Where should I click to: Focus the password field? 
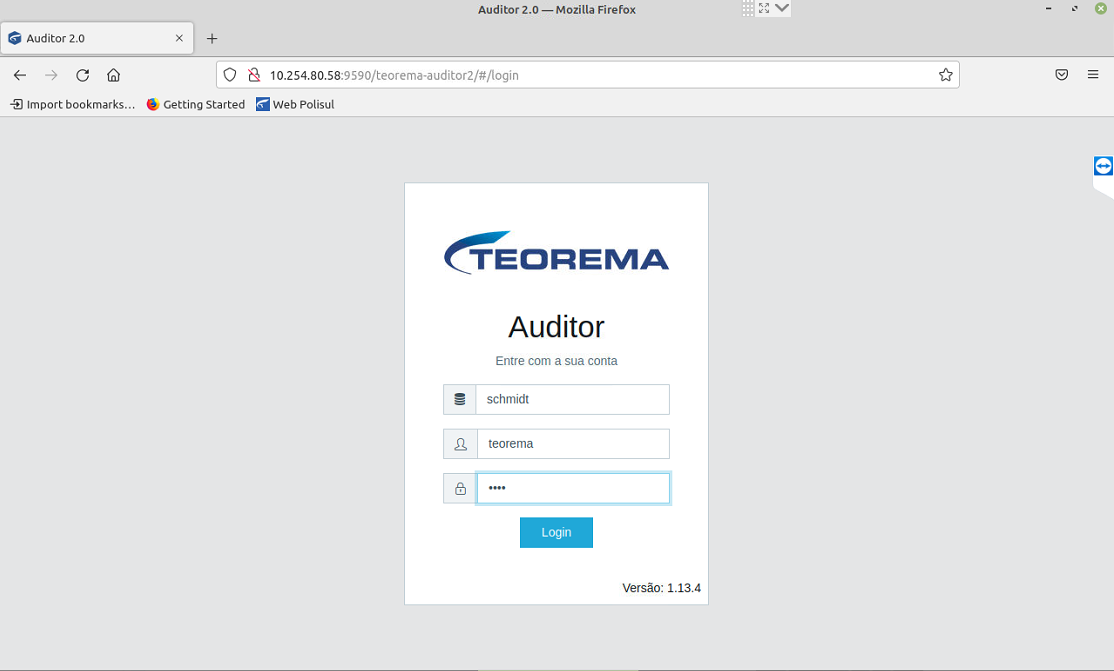(x=573, y=488)
